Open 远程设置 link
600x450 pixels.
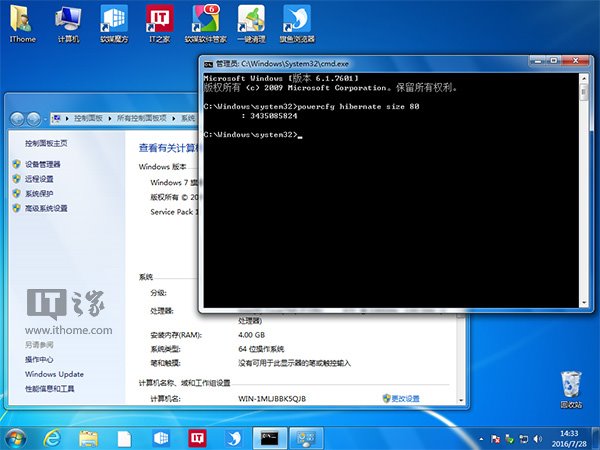click(x=38, y=179)
